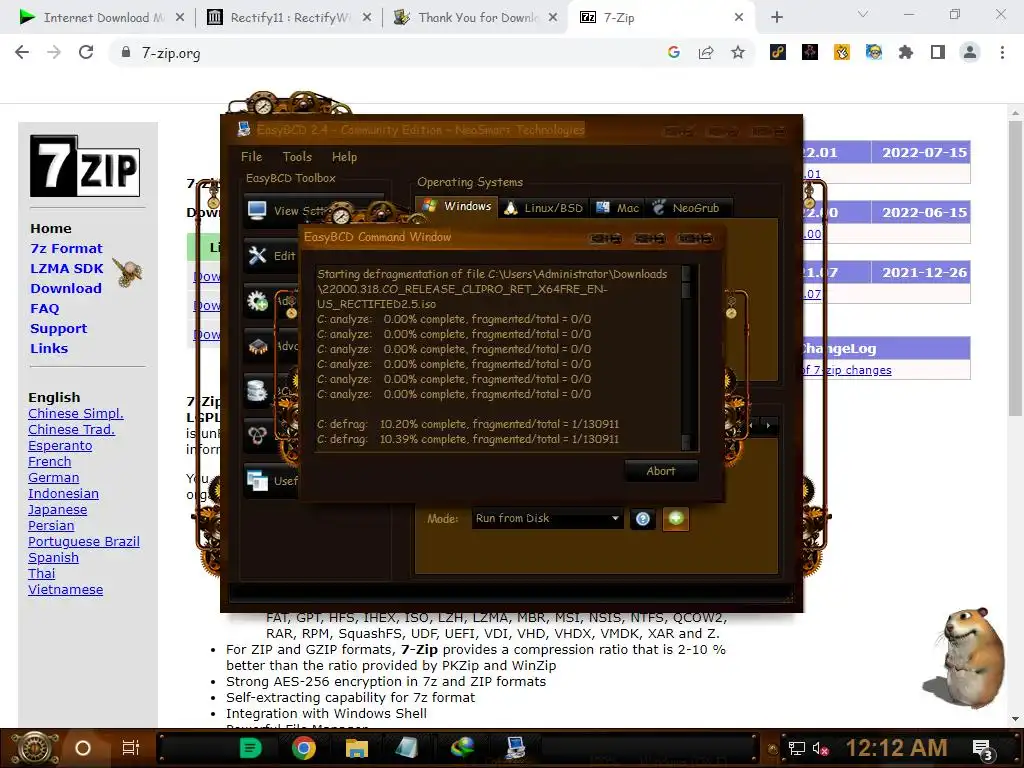Open BCD Backup/Repair database icon
Image resolution: width=1024 pixels, height=768 pixels.
257,391
